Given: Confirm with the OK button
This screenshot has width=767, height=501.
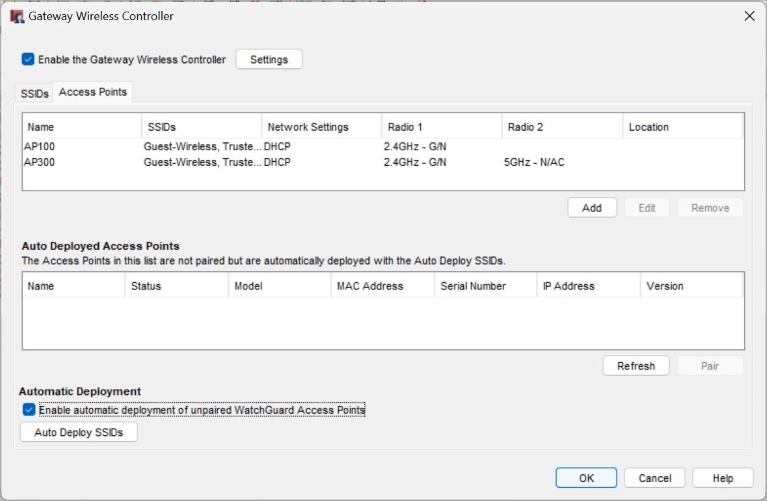Looking at the screenshot, I should (x=586, y=478).
